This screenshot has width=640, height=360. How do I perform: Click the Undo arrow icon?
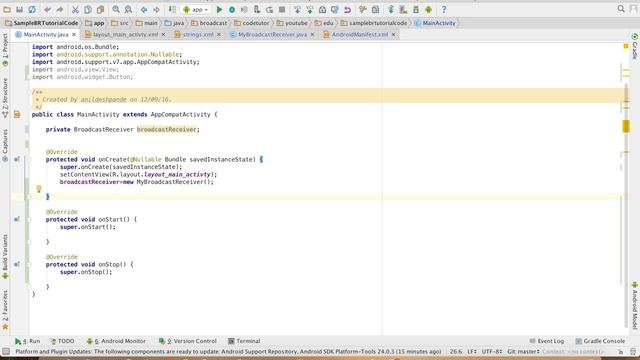pyautogui.click(x=47, y=9)
